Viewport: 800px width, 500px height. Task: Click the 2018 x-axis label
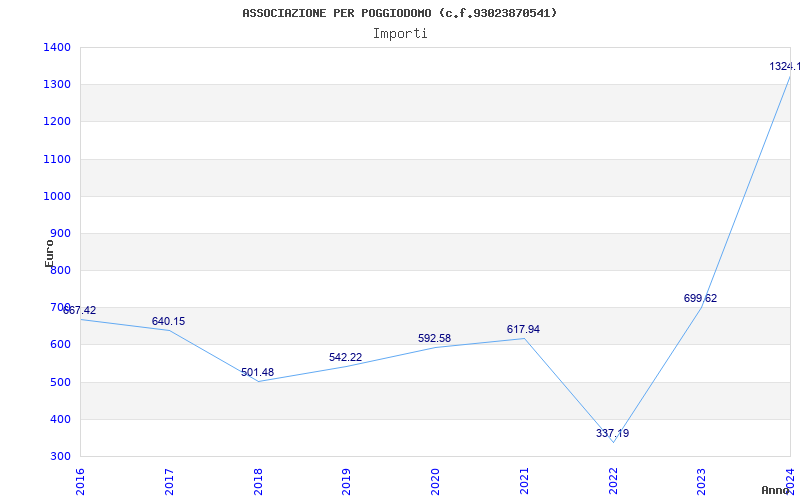tap(258, 482)
